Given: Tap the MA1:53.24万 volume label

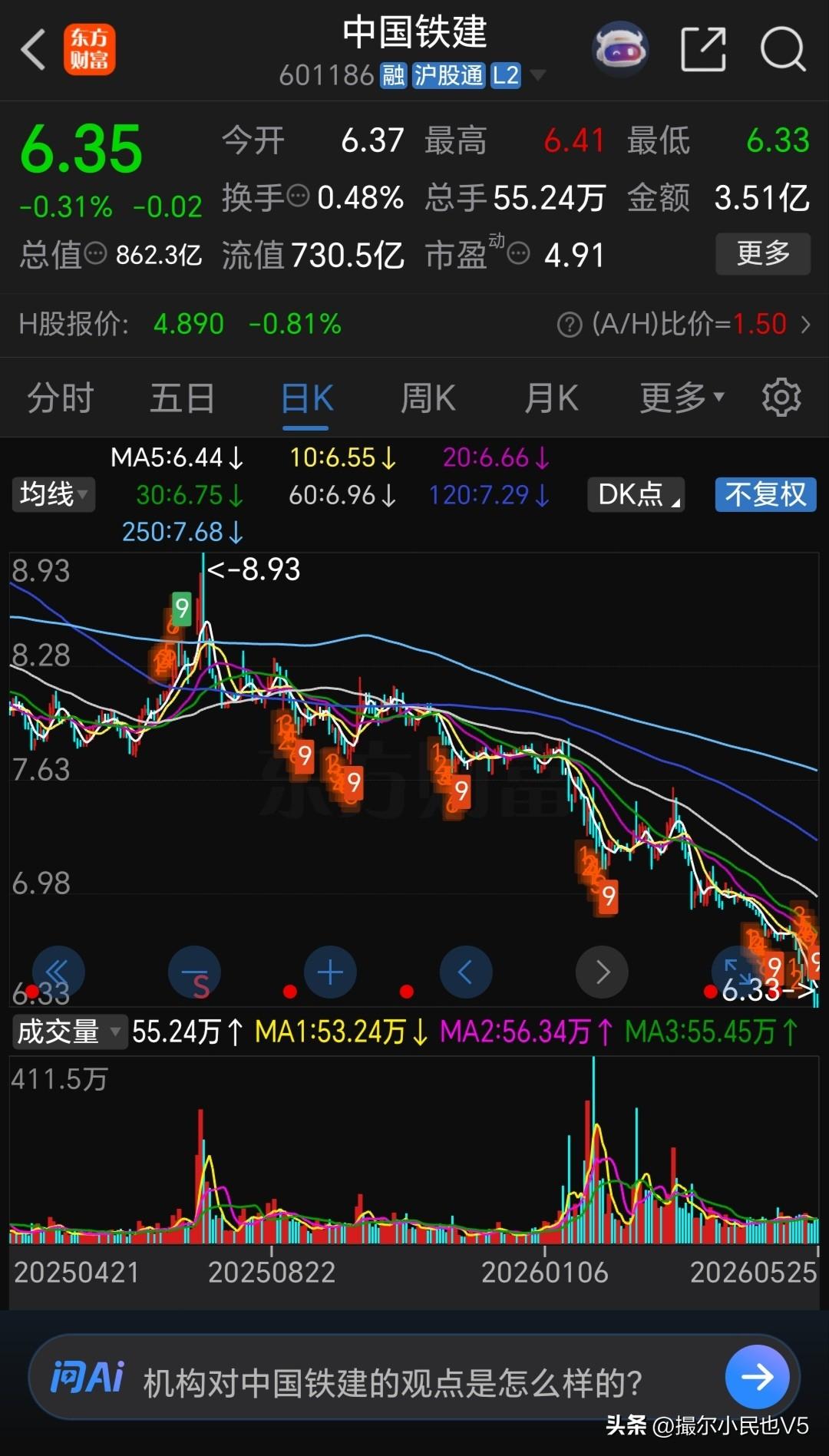Looking at the screenshot, I should click(x=342, y=1032).
